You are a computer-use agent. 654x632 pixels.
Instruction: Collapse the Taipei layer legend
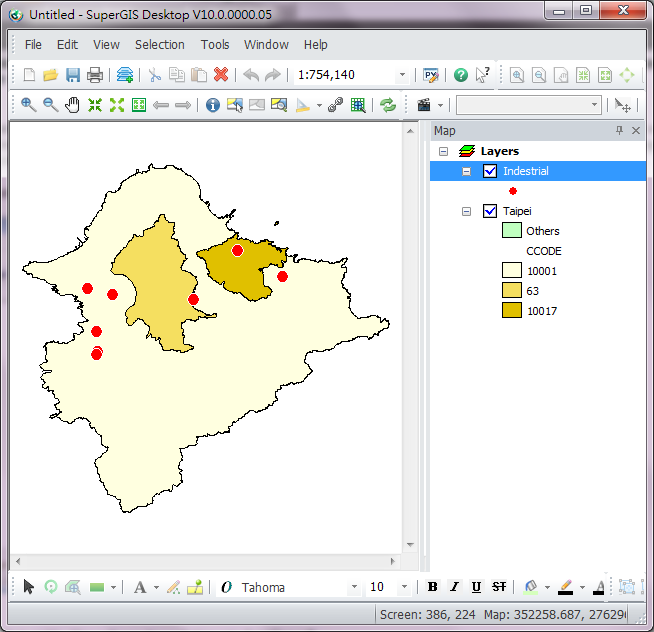click(x=466, y=211)
